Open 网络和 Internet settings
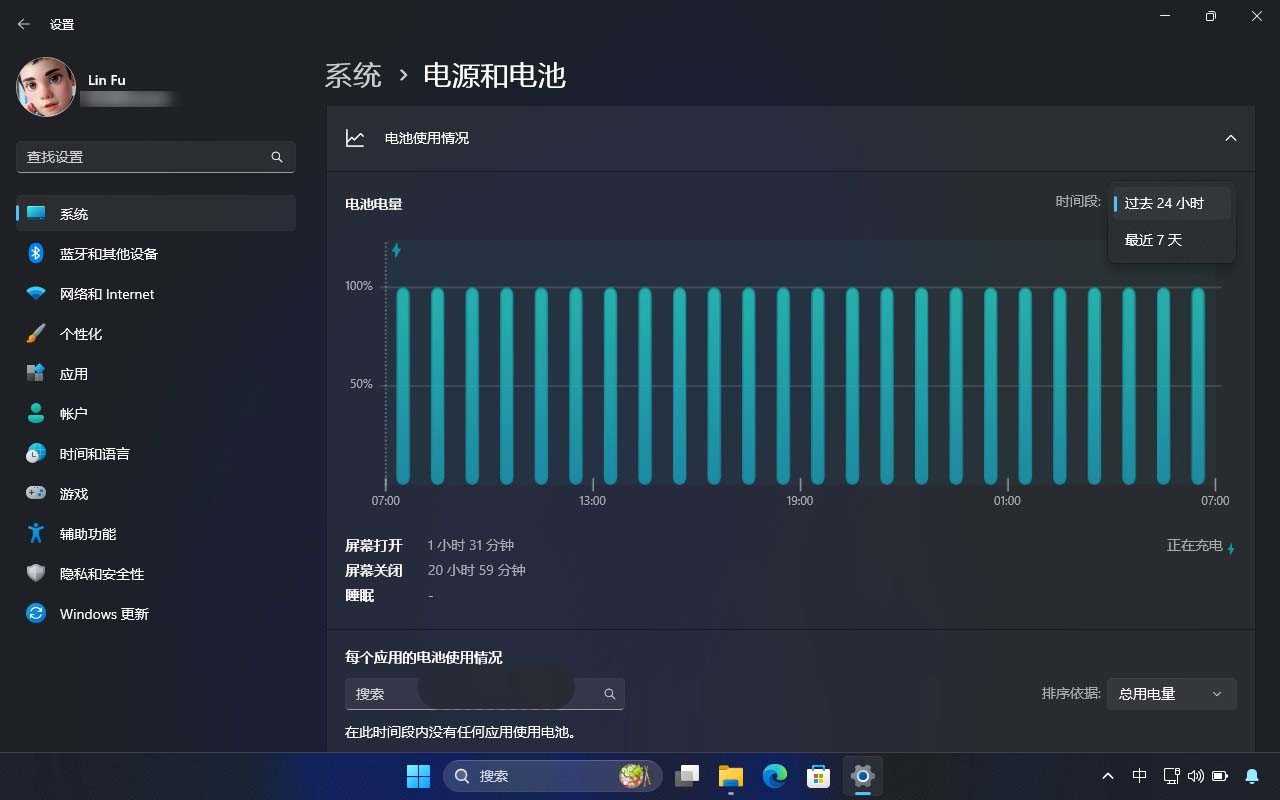 tap(105, 293)
